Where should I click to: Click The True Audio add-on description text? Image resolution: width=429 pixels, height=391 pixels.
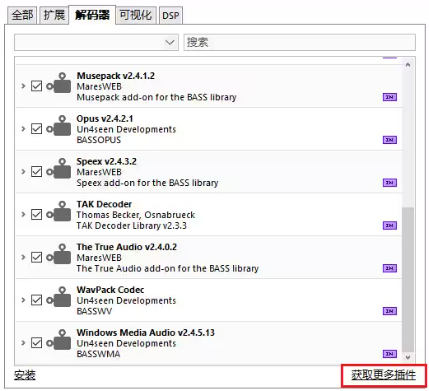(167, 269)
